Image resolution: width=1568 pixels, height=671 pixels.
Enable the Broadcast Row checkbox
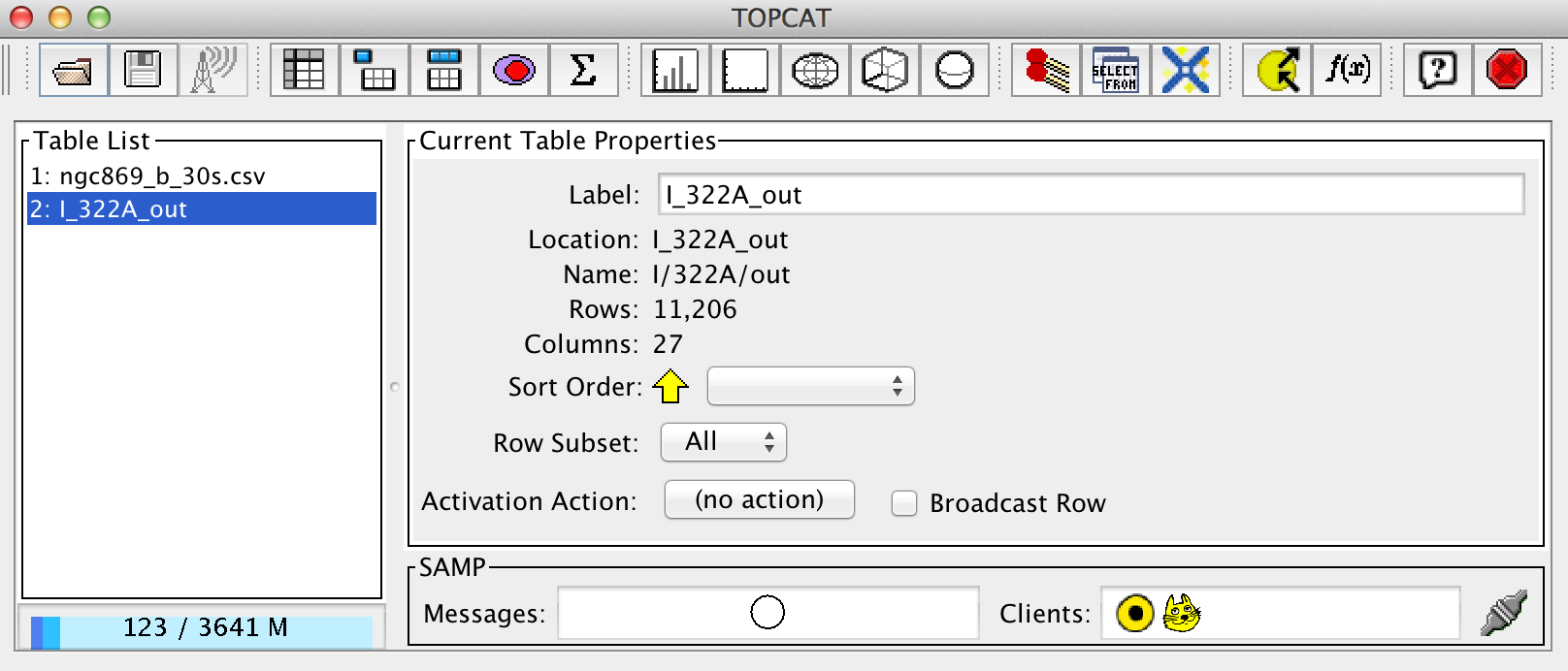click(x=904, y=503)
